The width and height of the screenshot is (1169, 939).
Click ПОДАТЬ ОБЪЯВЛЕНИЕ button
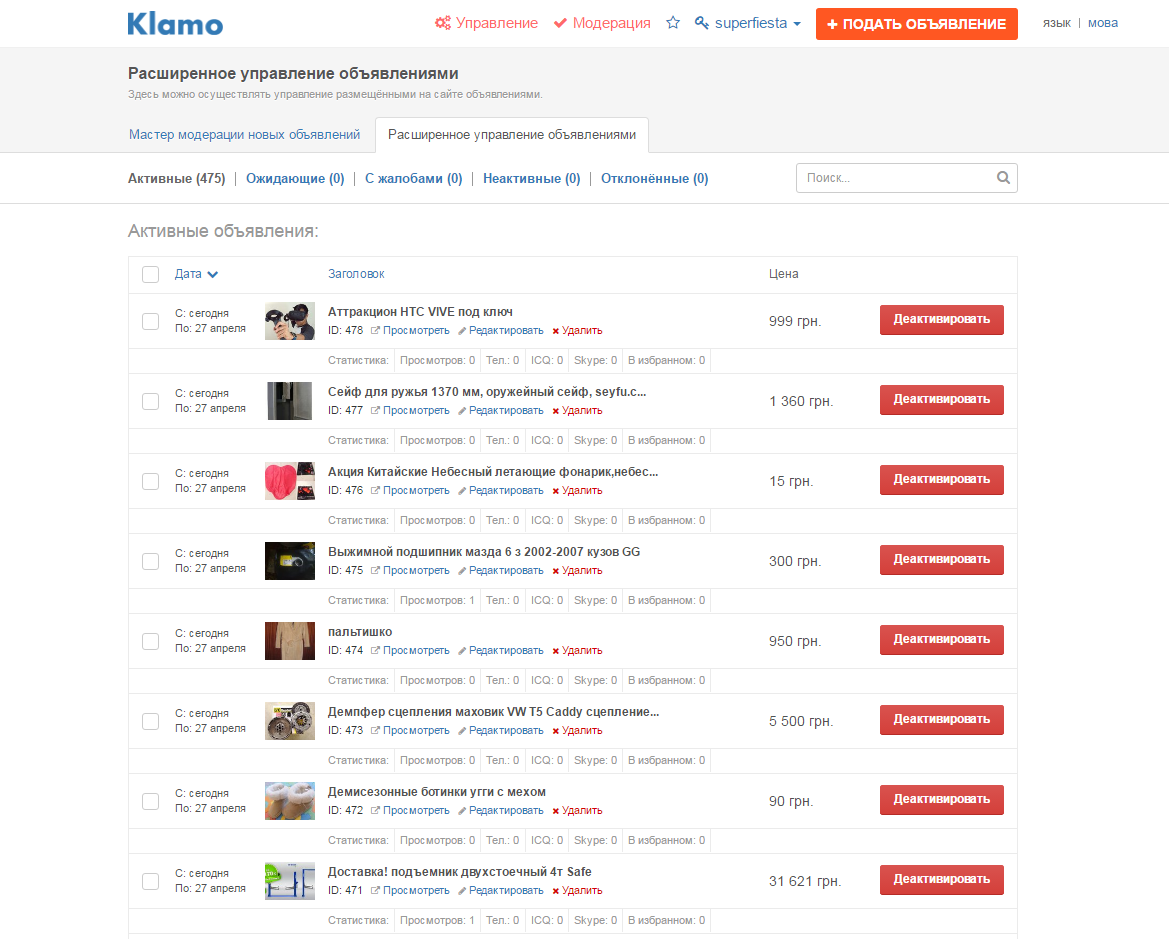916,24
